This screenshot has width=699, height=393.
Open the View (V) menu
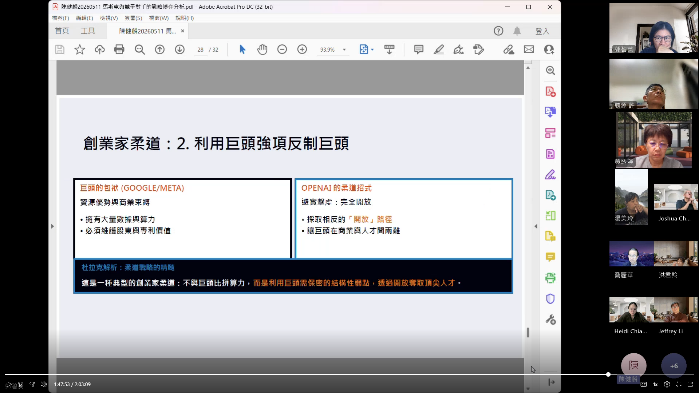click(109, 18)
